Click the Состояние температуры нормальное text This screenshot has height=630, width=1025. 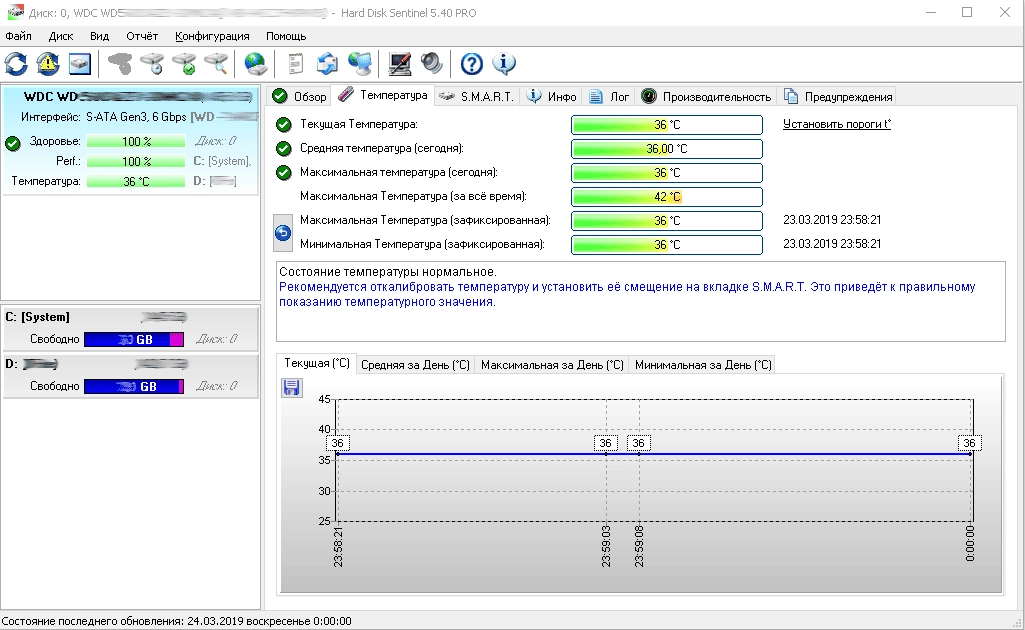388,272
